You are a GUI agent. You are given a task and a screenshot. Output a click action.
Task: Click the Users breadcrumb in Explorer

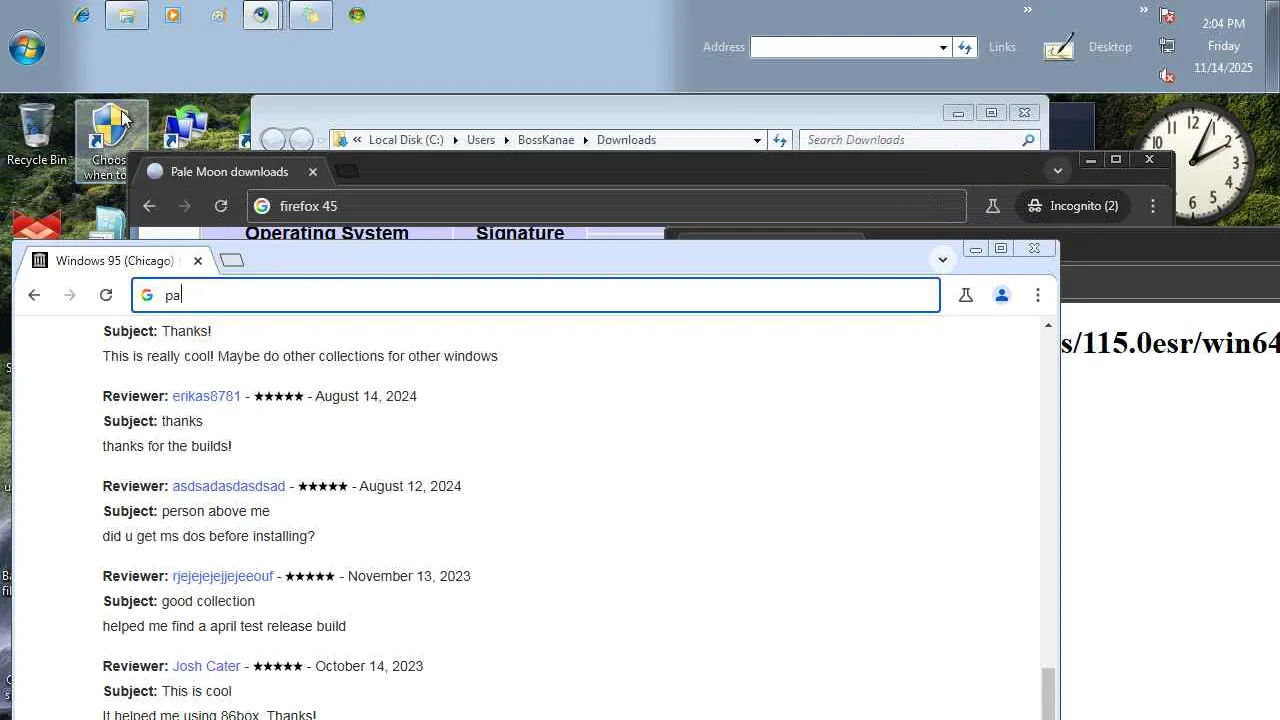click(x=481, y=140)
